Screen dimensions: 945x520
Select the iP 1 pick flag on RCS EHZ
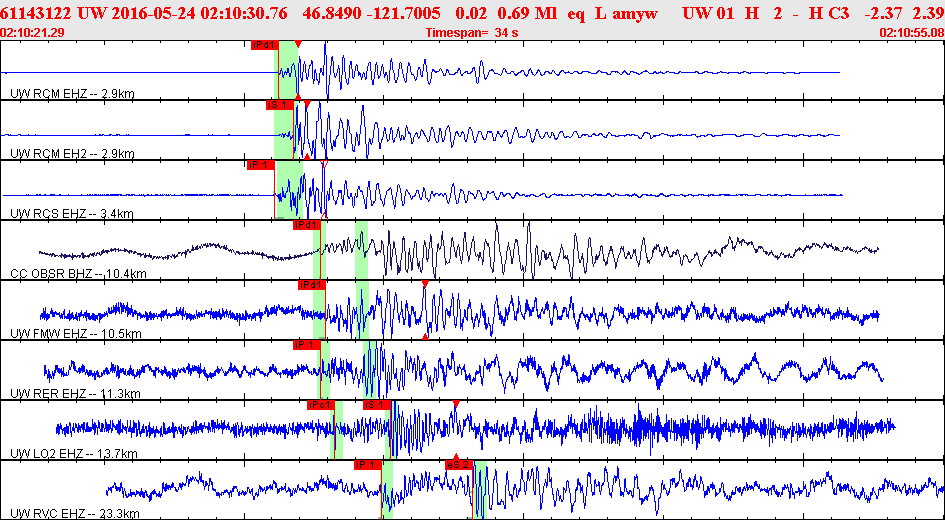click(x=260, y=165)
